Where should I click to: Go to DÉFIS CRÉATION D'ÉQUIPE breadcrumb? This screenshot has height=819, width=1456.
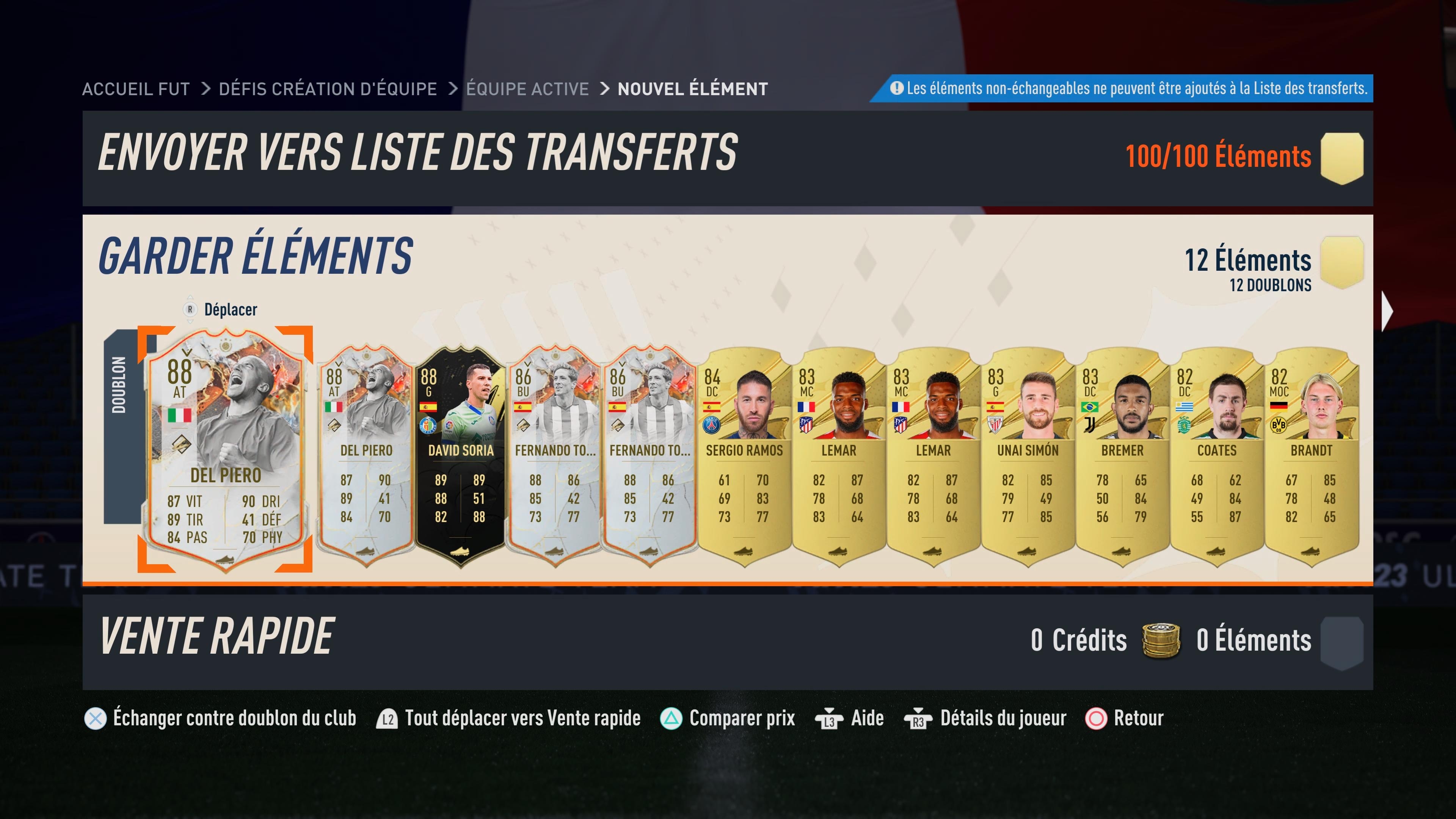328,89
